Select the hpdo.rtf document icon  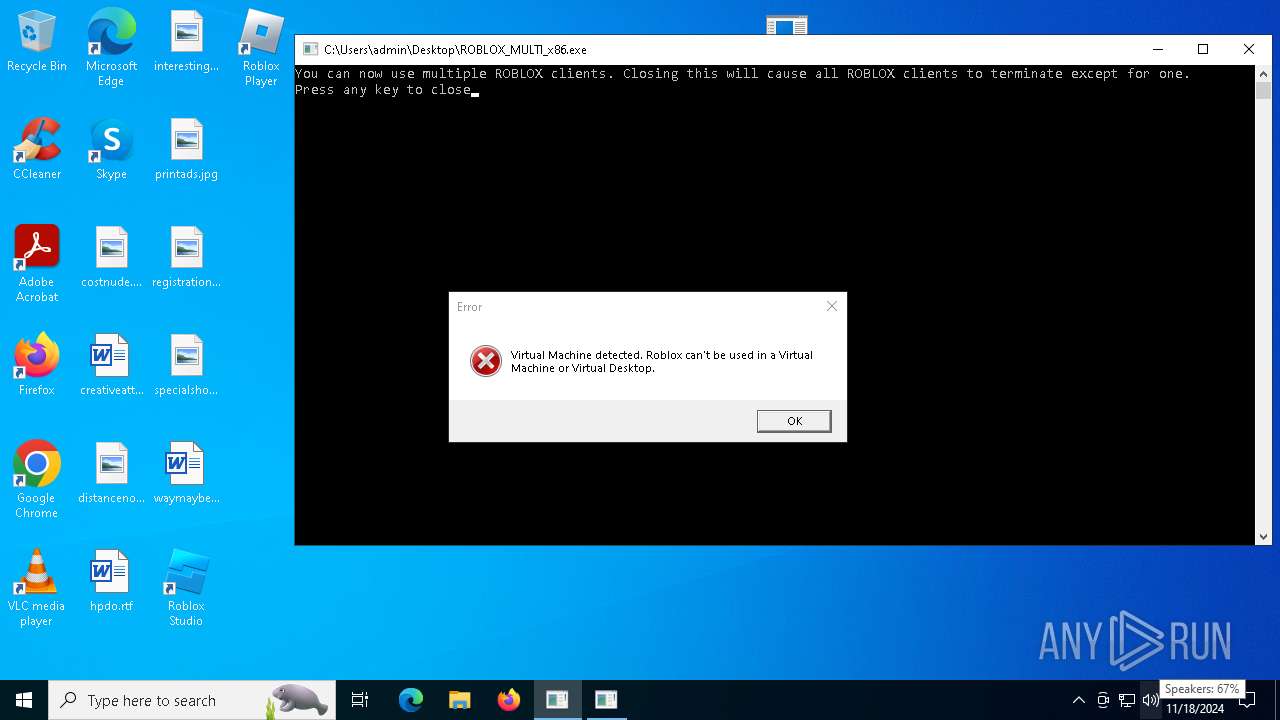click(x=111, y=582)
